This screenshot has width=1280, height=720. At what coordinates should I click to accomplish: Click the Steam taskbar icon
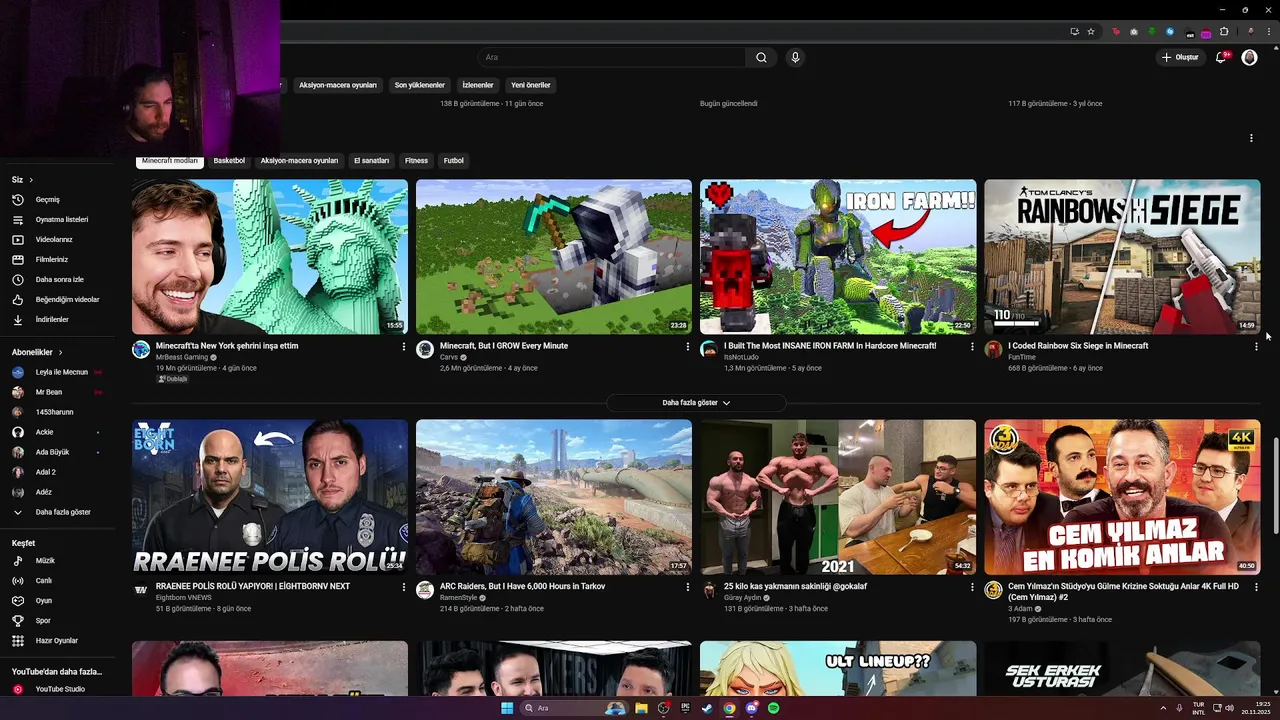pyautogui.click(x=707, y=708)
